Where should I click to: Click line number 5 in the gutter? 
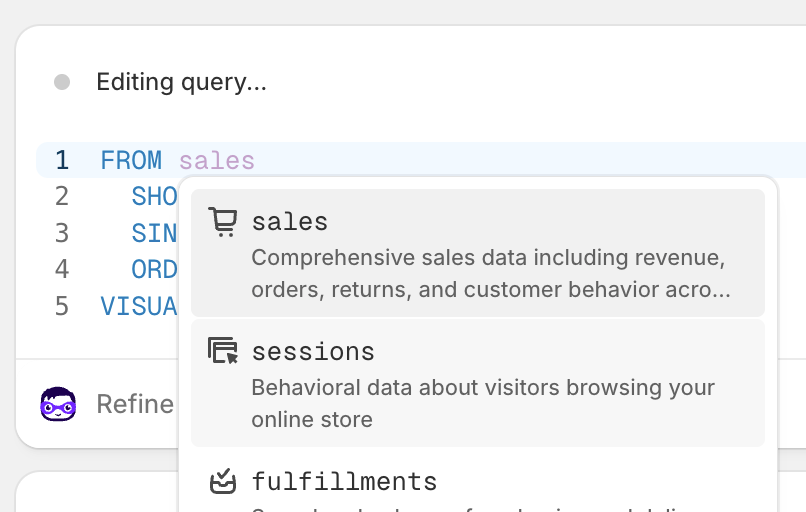click(62, 305)
